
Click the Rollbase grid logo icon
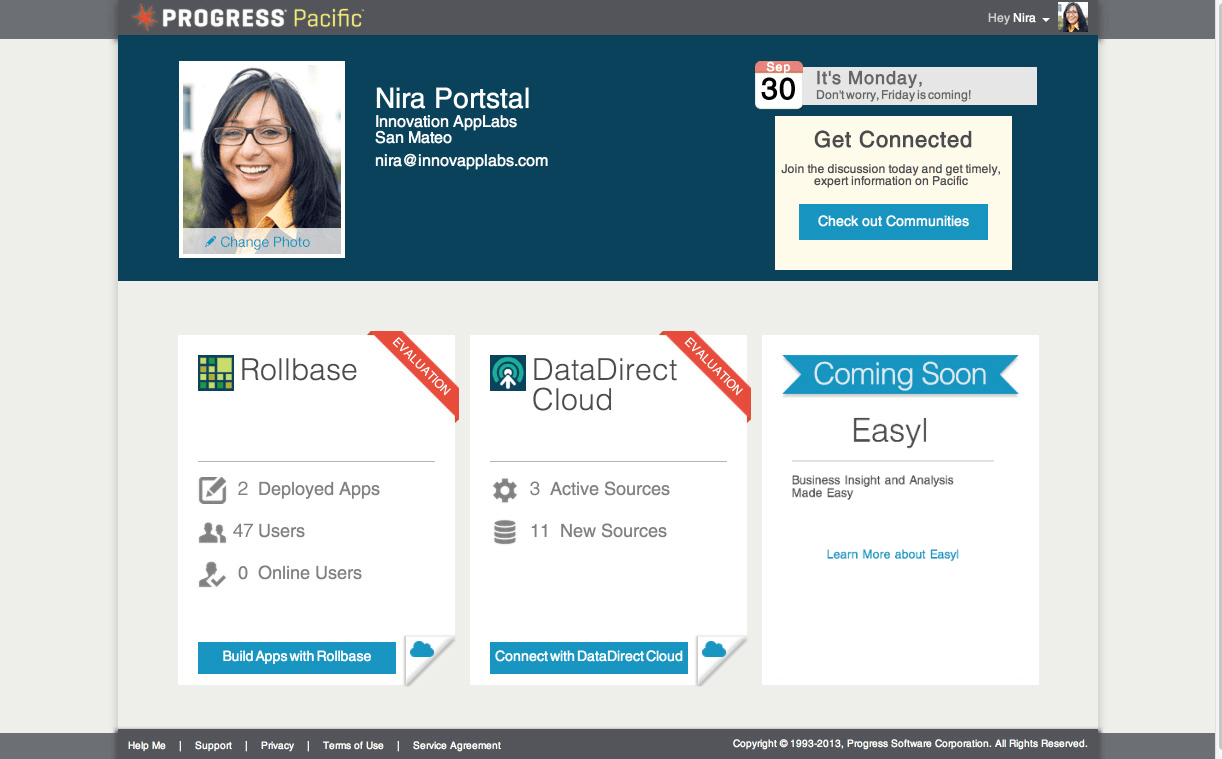coord(216,372)
